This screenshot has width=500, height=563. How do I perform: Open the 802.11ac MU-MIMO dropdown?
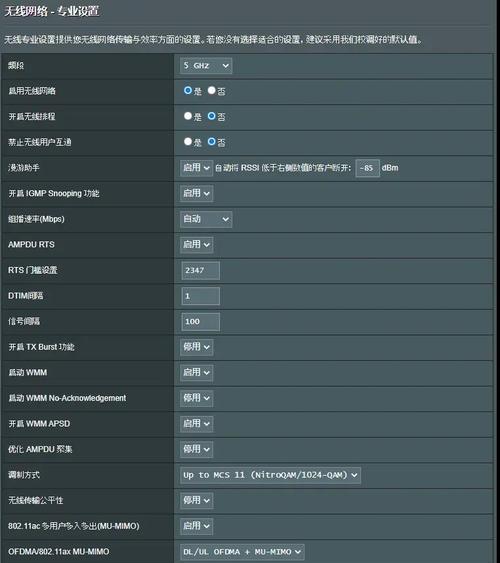pyautogui.click(x=196, y=526)
